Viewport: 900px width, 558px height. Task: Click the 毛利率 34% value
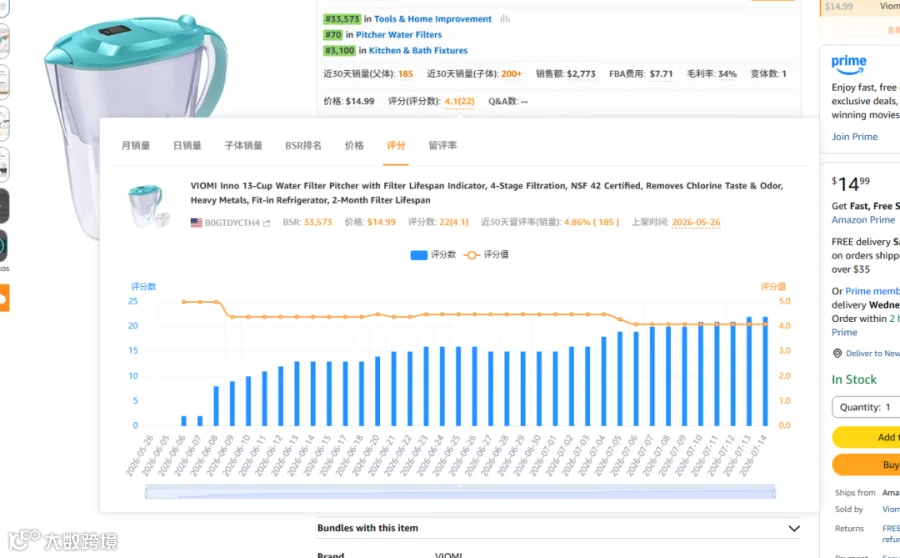(727, 74)
